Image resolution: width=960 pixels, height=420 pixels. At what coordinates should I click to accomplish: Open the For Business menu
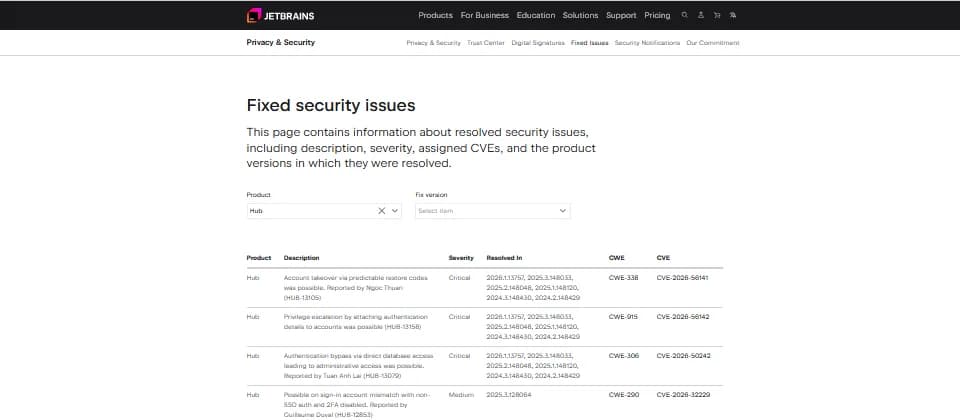tap(484, 15)
